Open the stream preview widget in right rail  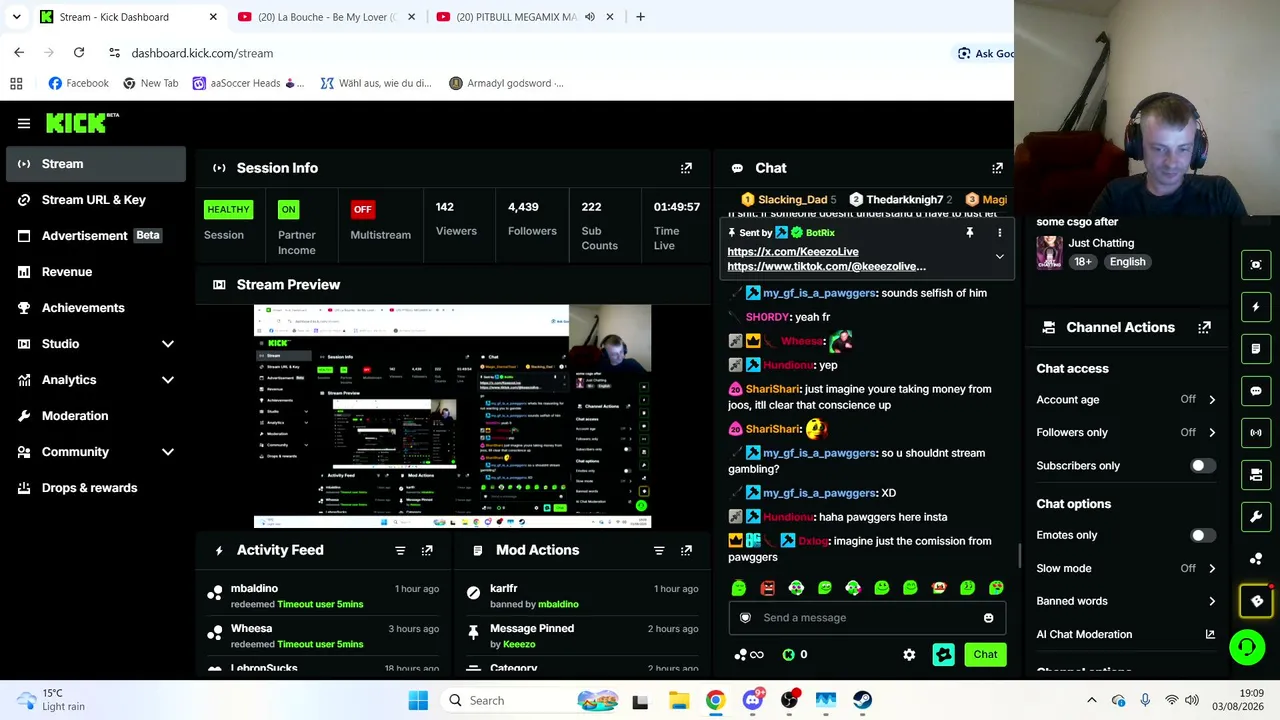tap(1256, 265)
